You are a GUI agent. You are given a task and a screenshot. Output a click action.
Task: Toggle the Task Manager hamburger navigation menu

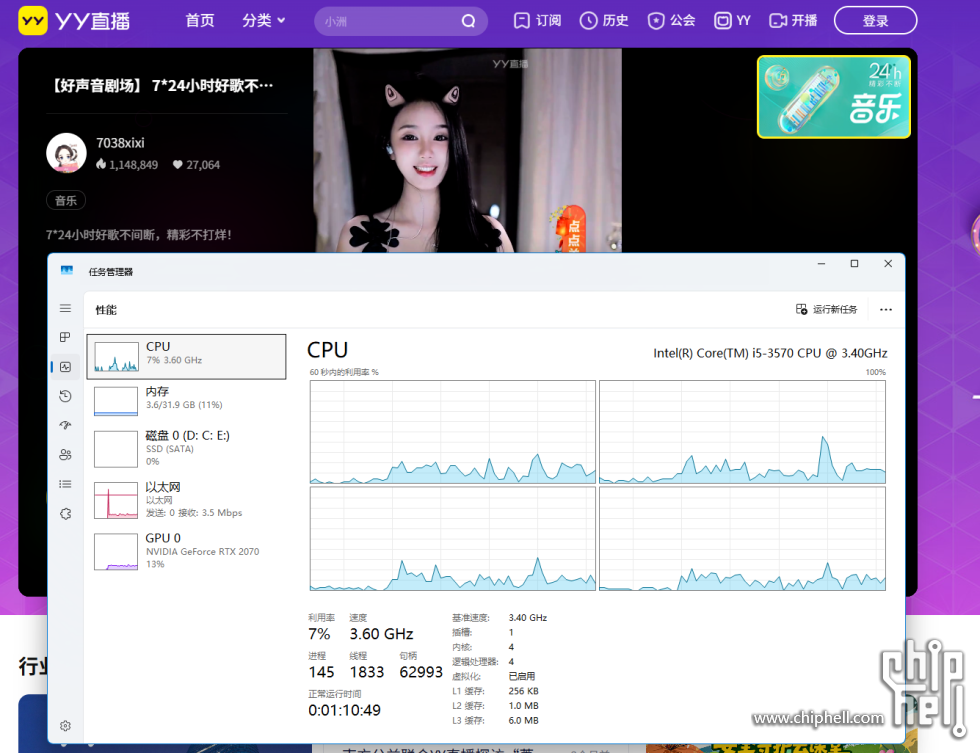(x=65, y=308)
